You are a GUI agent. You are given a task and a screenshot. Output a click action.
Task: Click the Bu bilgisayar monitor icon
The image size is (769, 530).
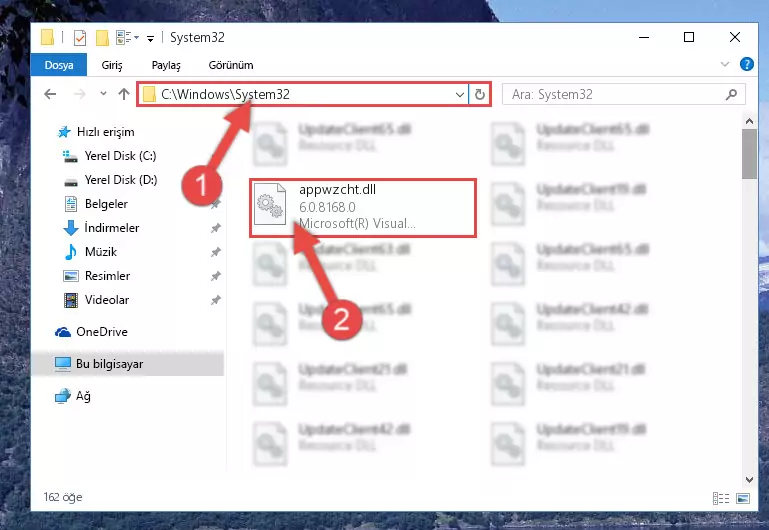63,364
